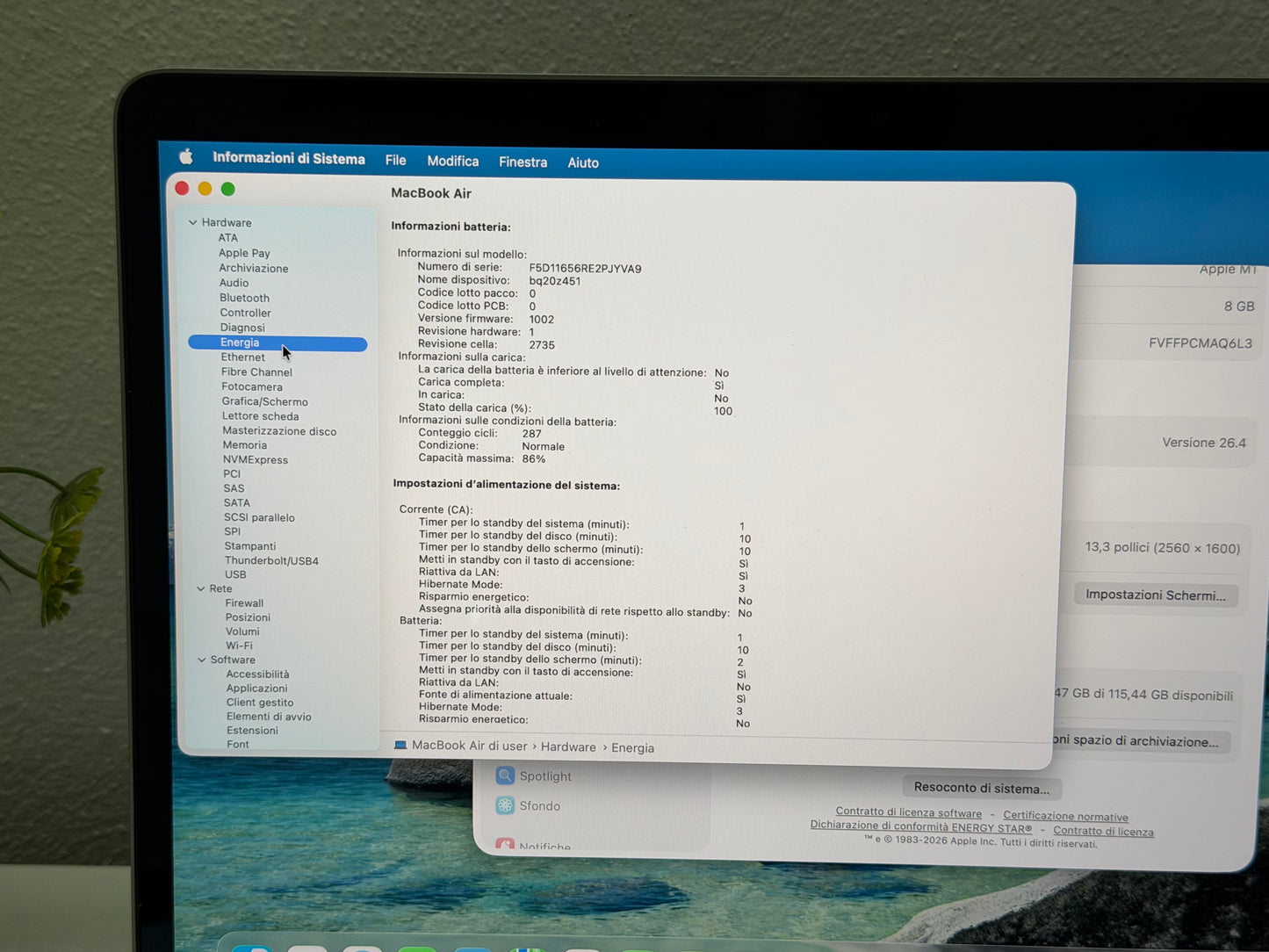This screenshot has height=952, width=1269.
Task: Click MacBook Air di user in path bar
Action: click(x=470, y=746)
